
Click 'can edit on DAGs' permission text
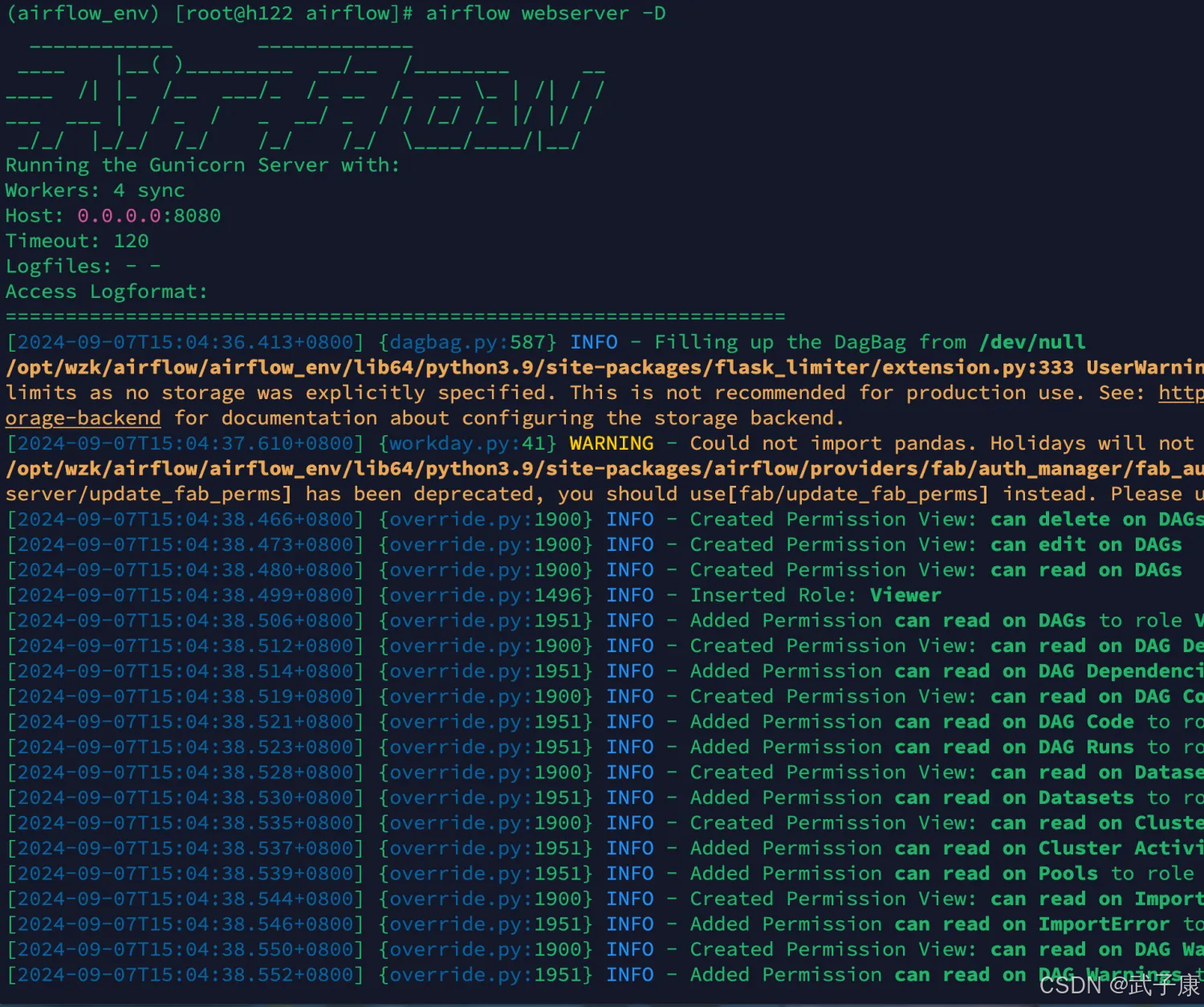click(1086, 545)
